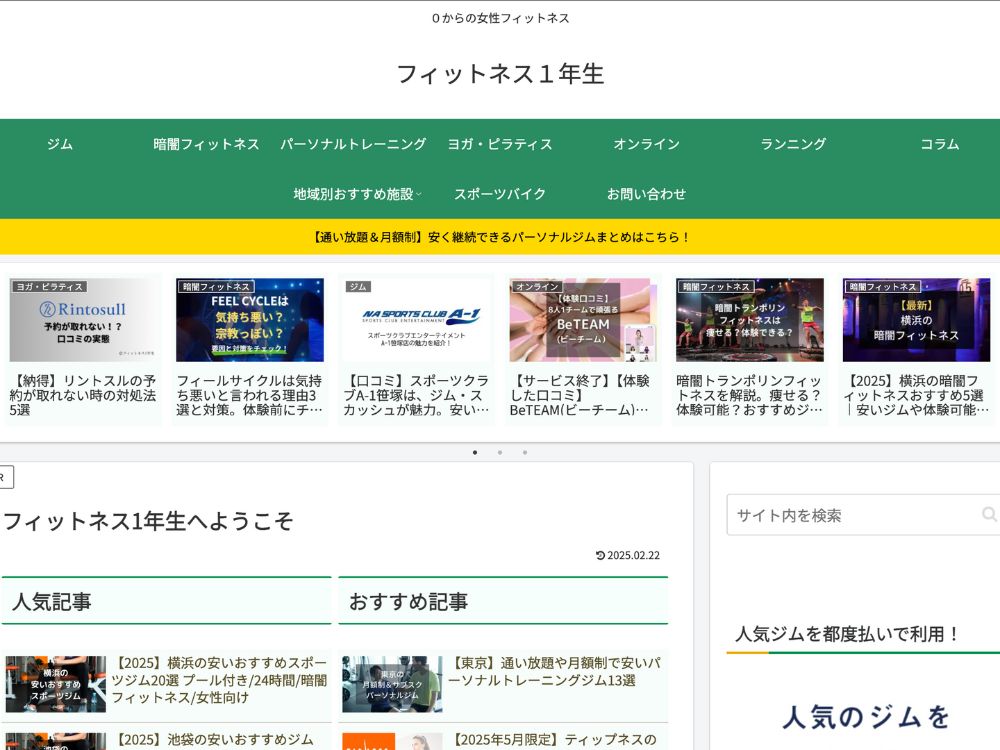Open the お問い合わせ menu item
The height and width of the screenshot is (750, 1000).
point(647,194)
